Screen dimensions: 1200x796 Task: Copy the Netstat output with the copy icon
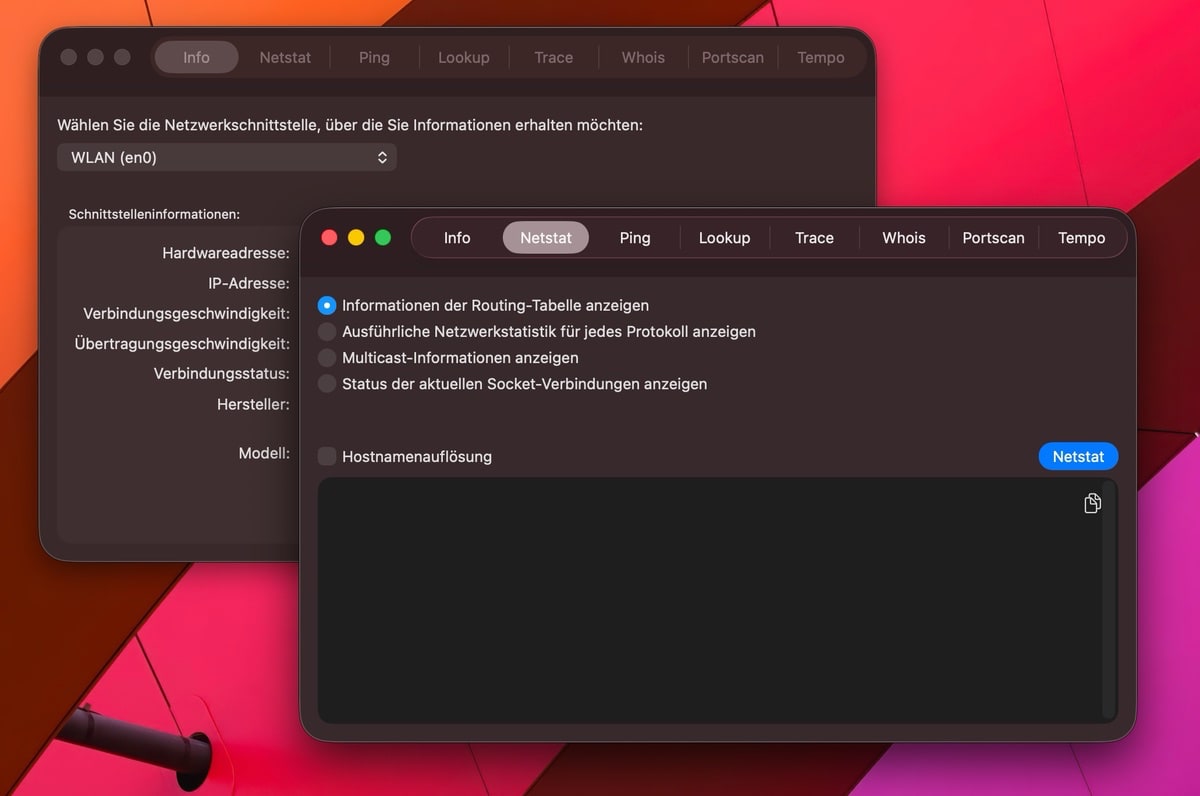(1092, 503)
